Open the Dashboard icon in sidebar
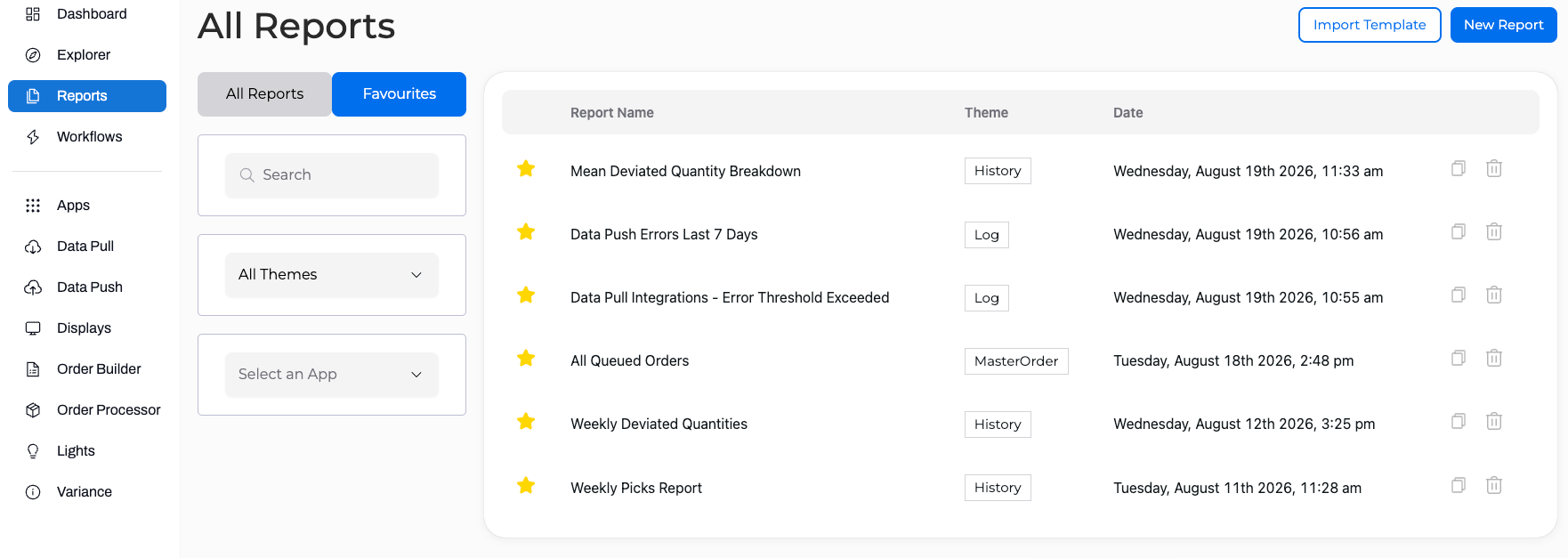 pyautogui.click(x=33, y=14)
